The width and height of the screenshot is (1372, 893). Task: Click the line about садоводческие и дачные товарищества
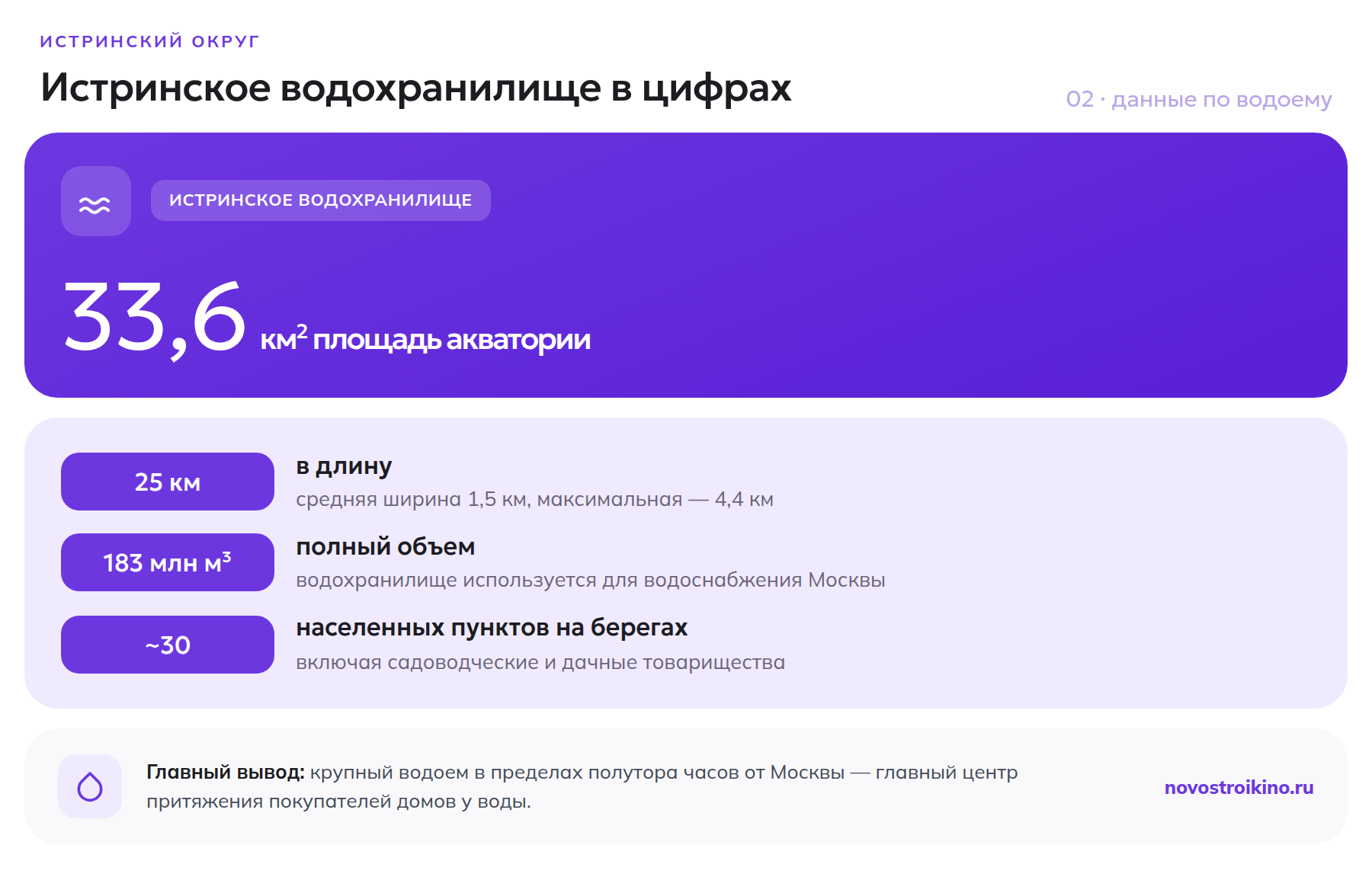click(540, 662)
